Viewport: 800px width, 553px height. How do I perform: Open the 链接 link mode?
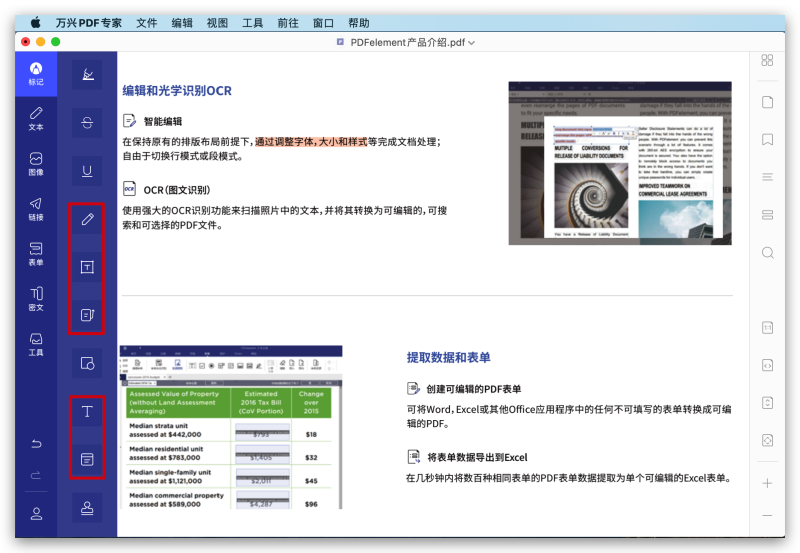pos(36,209)
